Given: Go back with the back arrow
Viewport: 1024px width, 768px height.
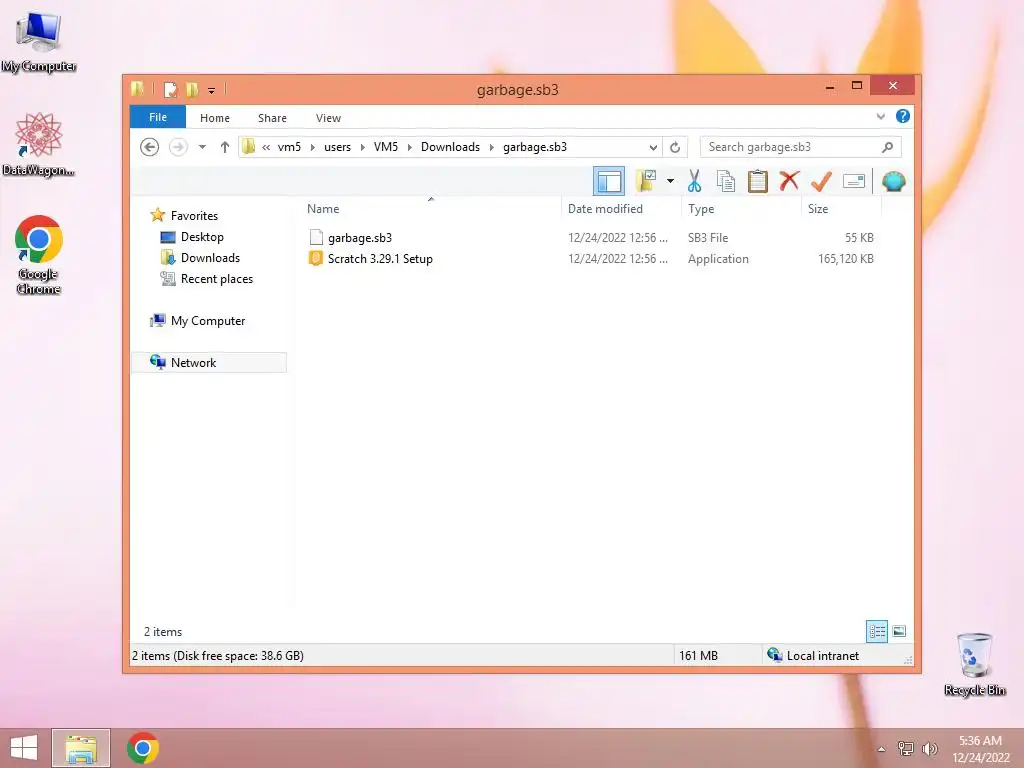Looking at the screenshot, I should pos(150,147).
